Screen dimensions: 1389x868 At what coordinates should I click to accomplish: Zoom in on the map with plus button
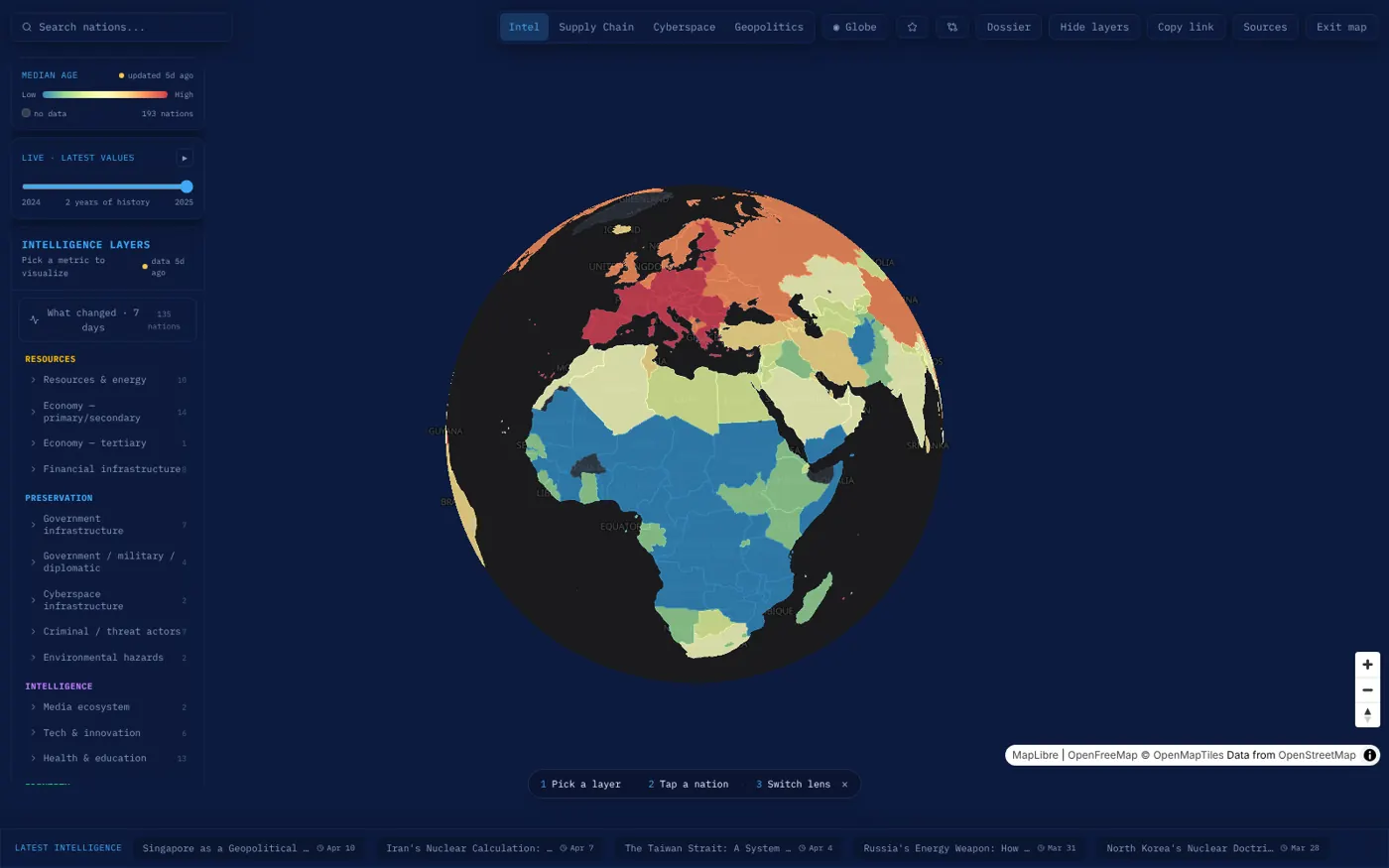[1367, 665]
